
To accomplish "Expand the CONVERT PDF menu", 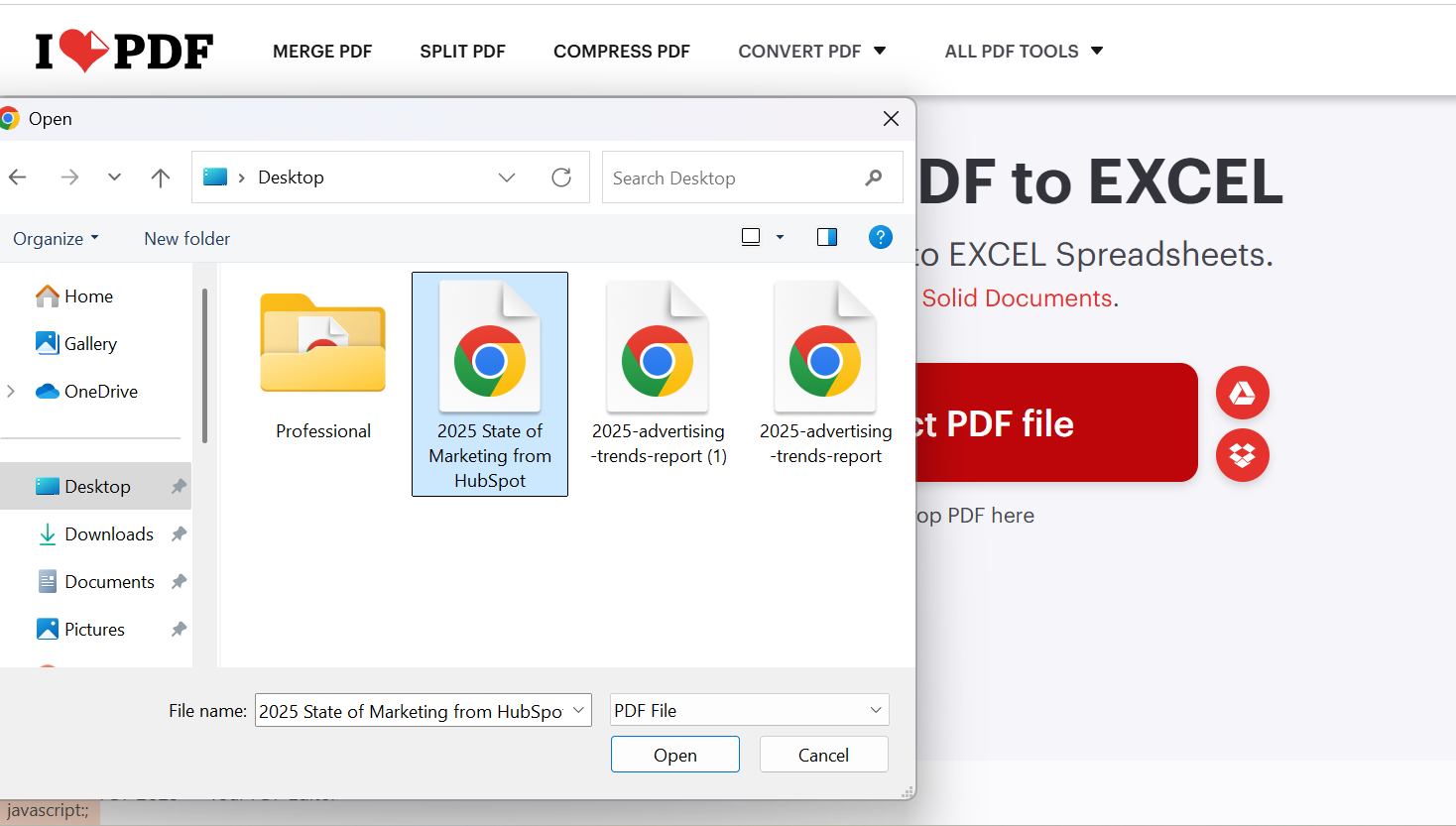I will 812,51.
